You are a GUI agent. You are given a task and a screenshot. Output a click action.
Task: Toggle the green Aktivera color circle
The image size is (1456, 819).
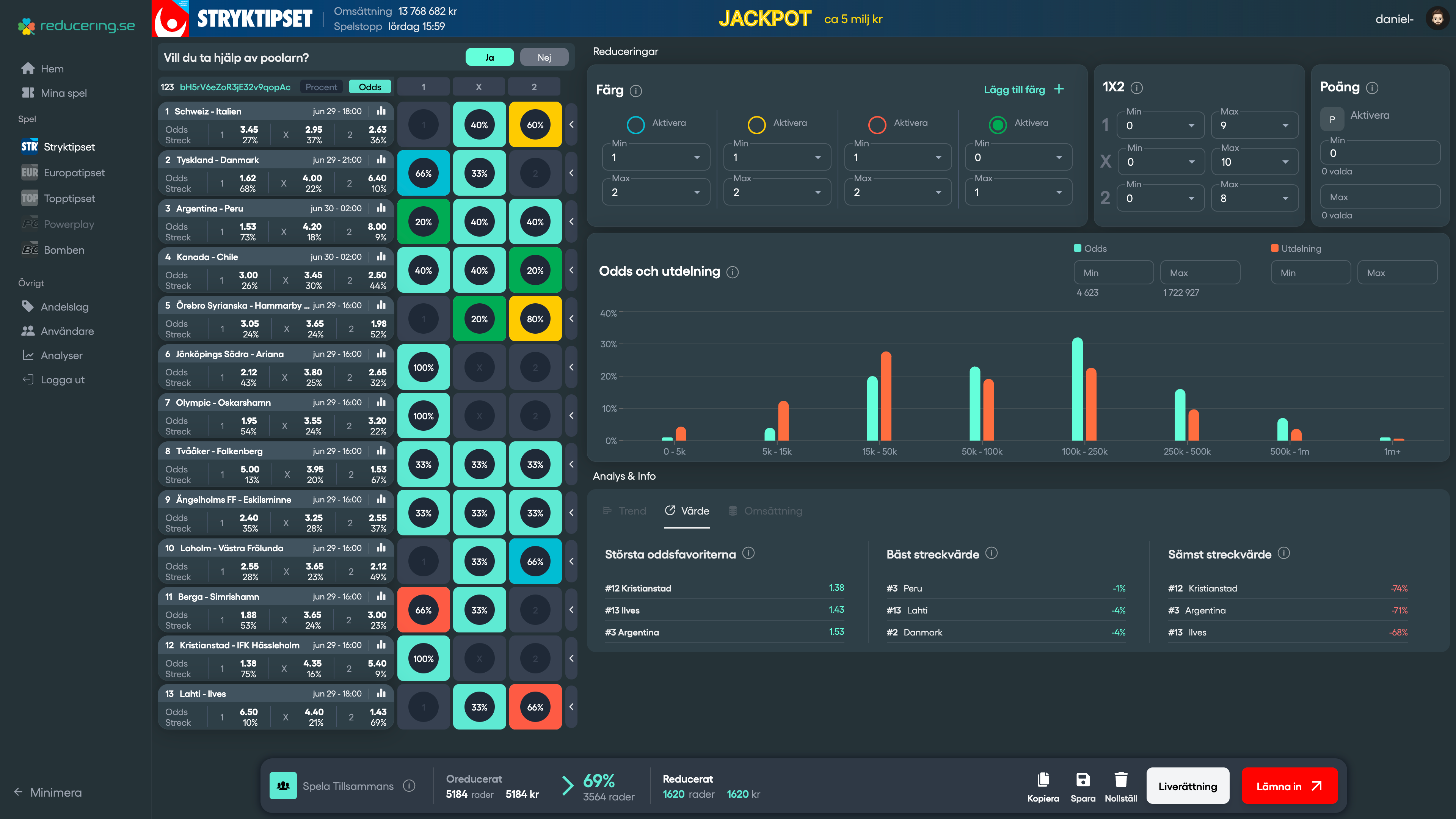click(x=998, y=124)
